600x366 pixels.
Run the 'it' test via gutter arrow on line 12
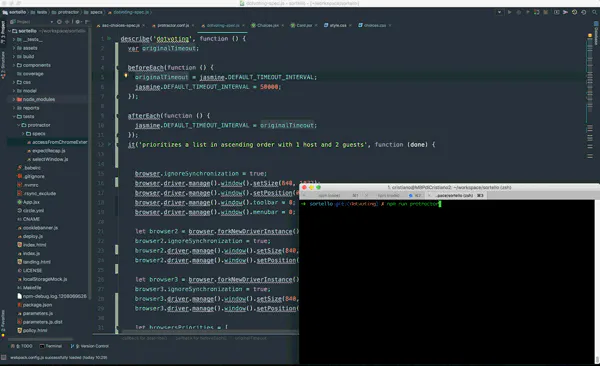pyautogui.click(x=109, y=144)
